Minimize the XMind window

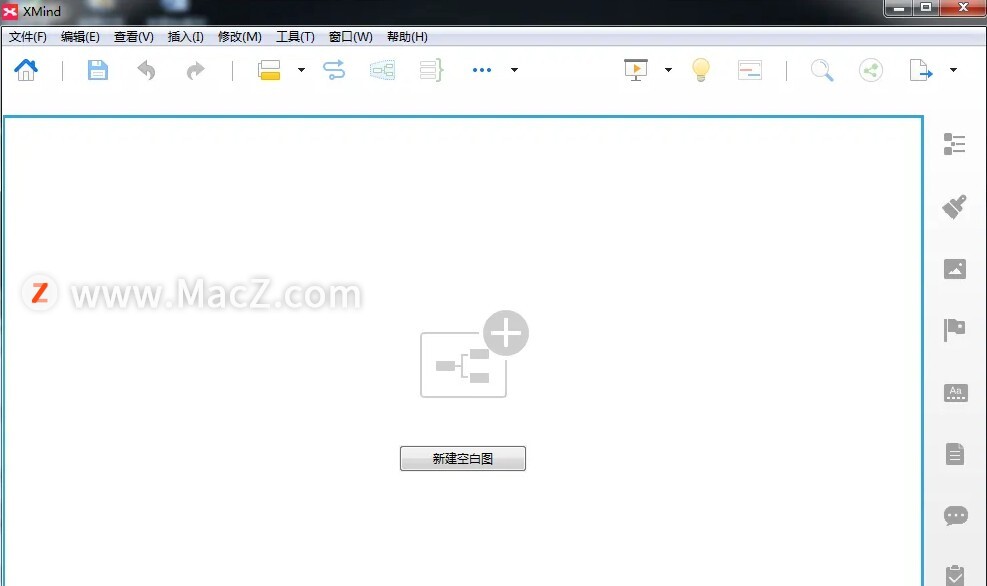pyautogui.click(x=899, y=8)
